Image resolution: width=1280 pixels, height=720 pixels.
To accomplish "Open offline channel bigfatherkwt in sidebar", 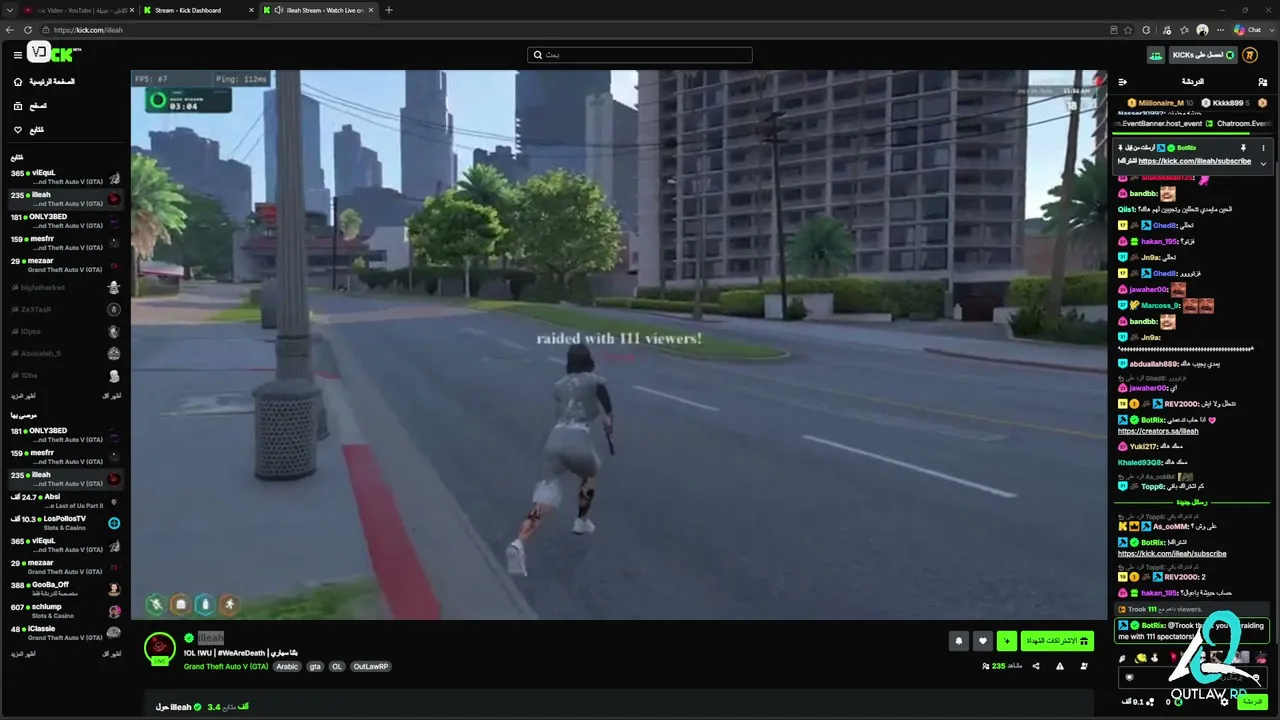I will [x=65, y=287].
